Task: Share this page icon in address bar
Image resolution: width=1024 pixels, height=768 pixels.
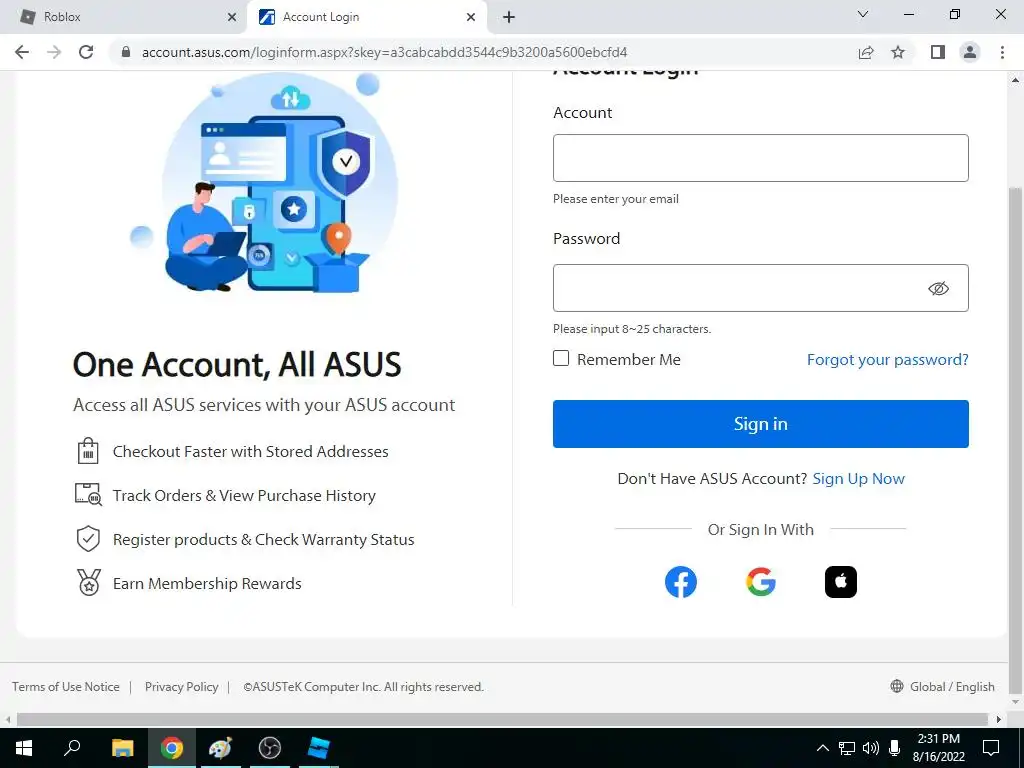Action: pyautogui.click(x=866, y=52)
